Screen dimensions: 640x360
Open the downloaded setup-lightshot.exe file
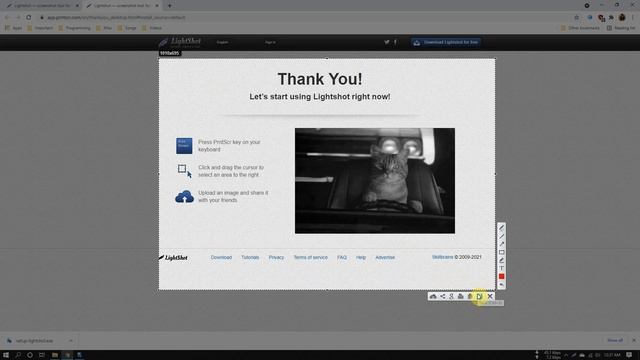(34, 341)
